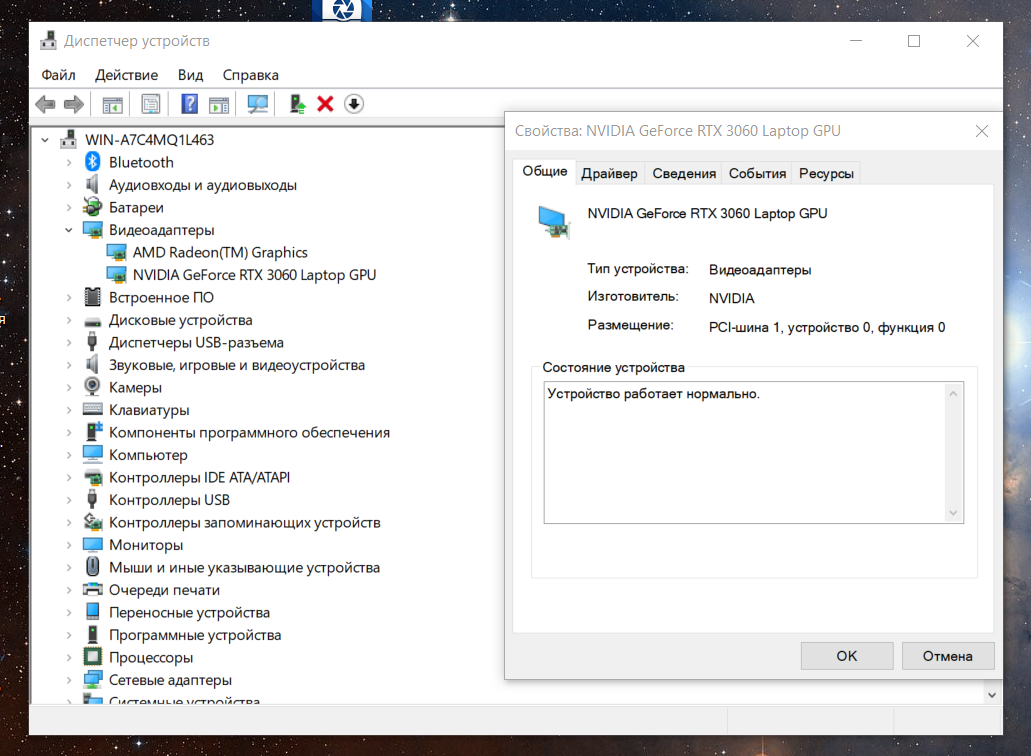Switch to the События tab
Viewport: 1031px width, 756px height.
(757, 174)
